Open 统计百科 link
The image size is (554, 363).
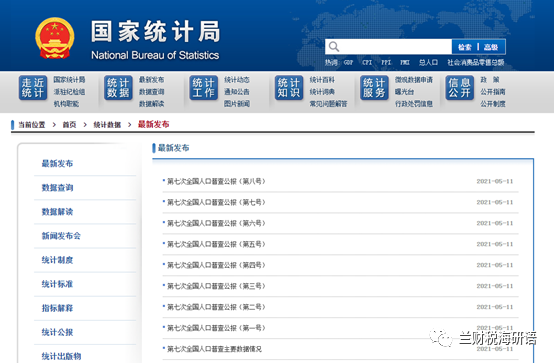322,80
